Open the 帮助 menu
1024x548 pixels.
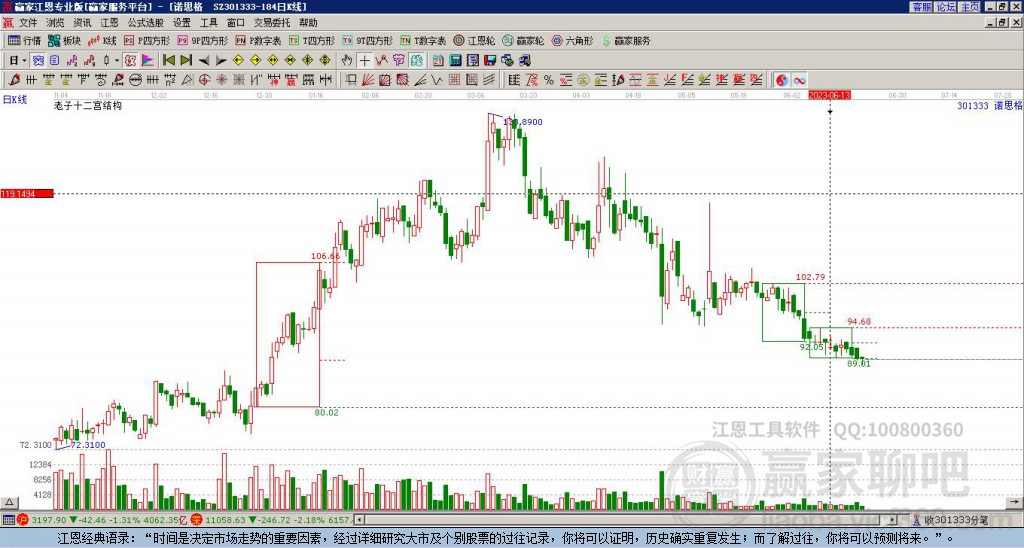click(308, 23)
